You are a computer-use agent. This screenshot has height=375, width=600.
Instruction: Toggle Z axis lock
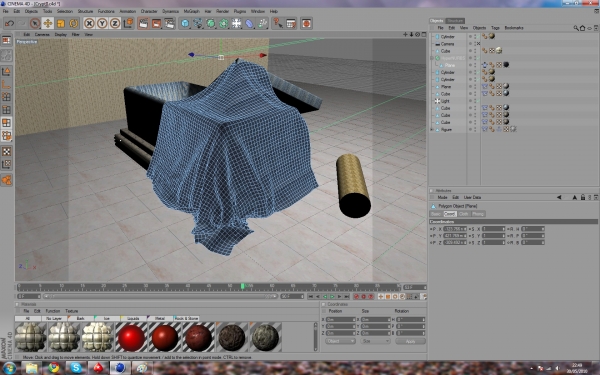click(x=115, y=24)
